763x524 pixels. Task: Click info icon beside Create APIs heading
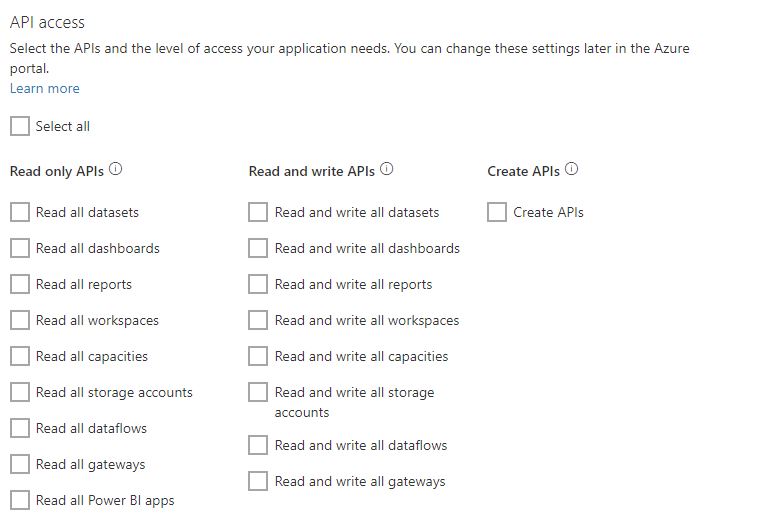click(572, 170)
